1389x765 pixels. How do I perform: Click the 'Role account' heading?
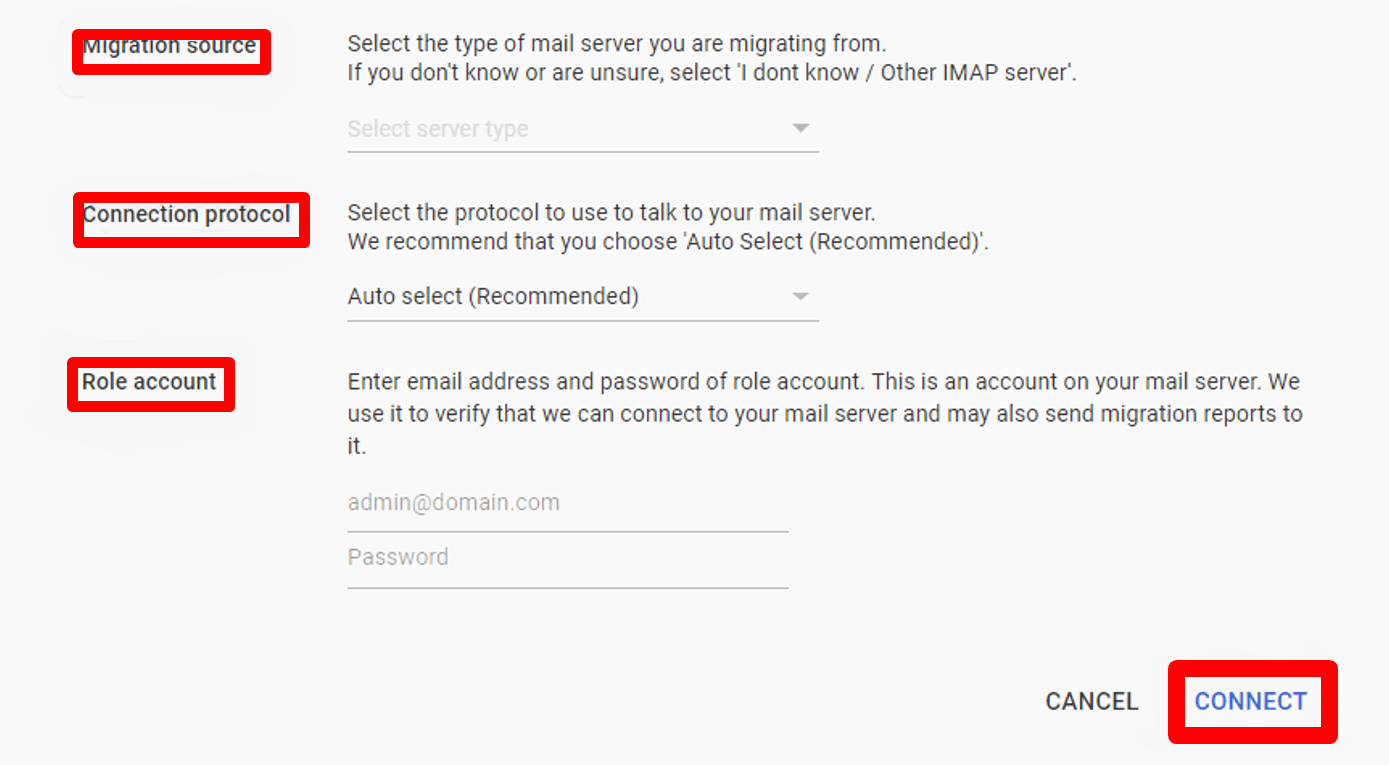149,382
